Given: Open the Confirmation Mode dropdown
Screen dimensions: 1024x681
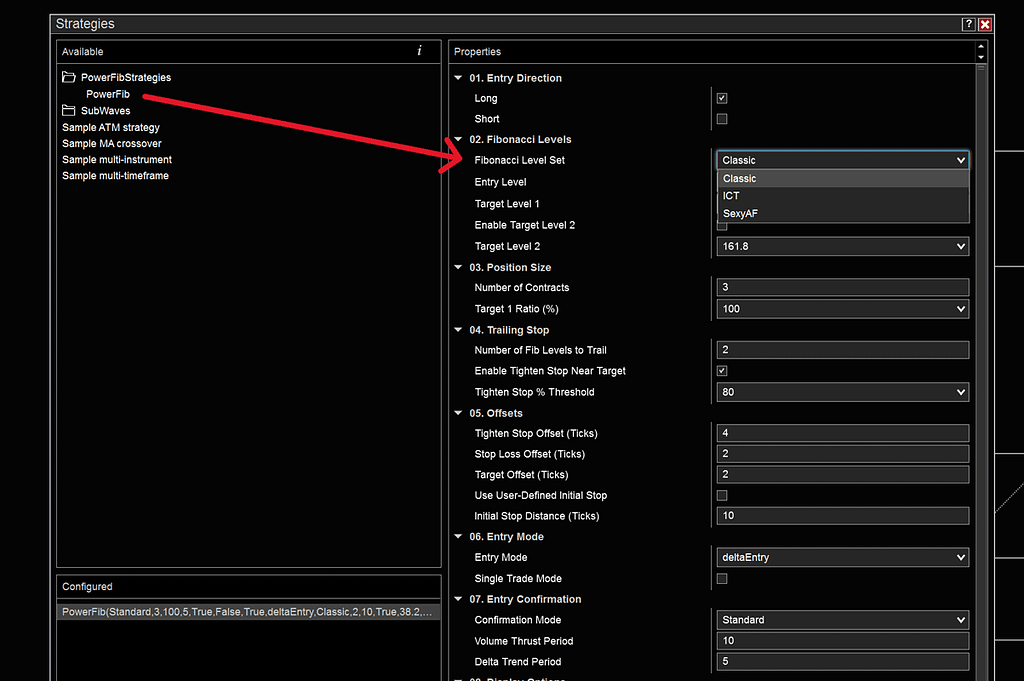Looking at the screenshot, I should click(842, 620).
